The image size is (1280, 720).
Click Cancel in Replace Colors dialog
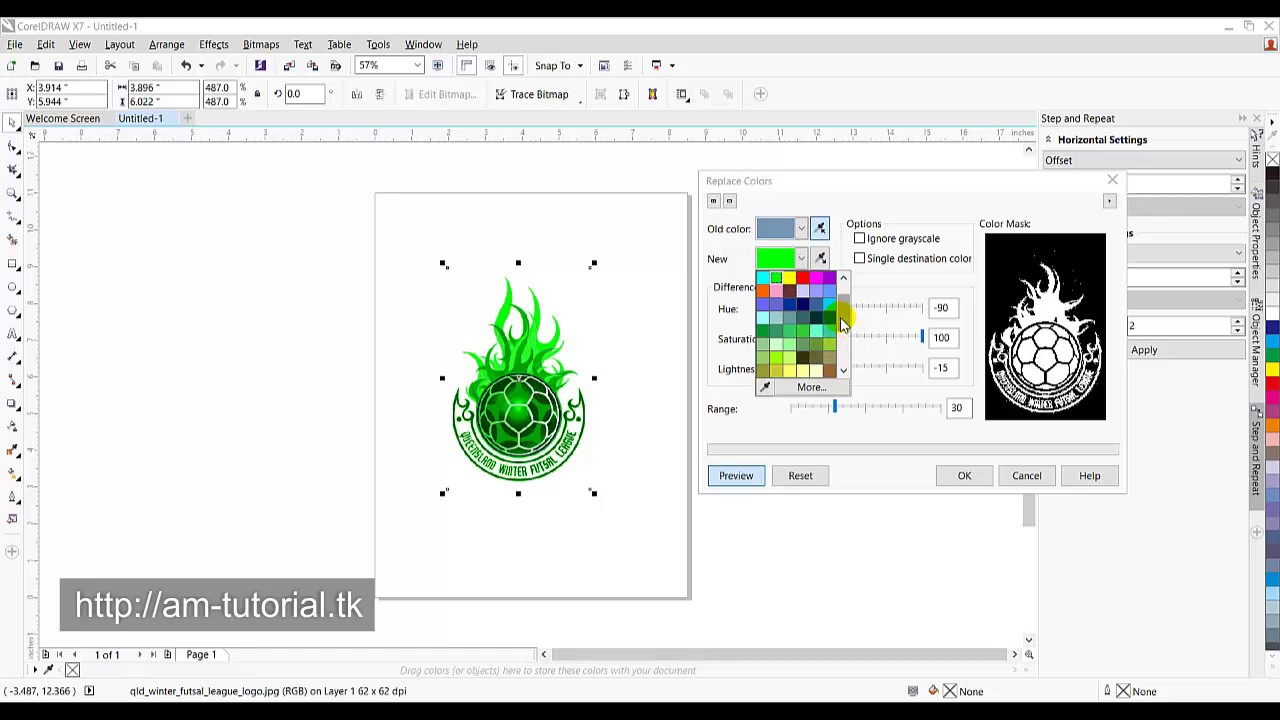pyautogui.click(x=1027, y=476)
